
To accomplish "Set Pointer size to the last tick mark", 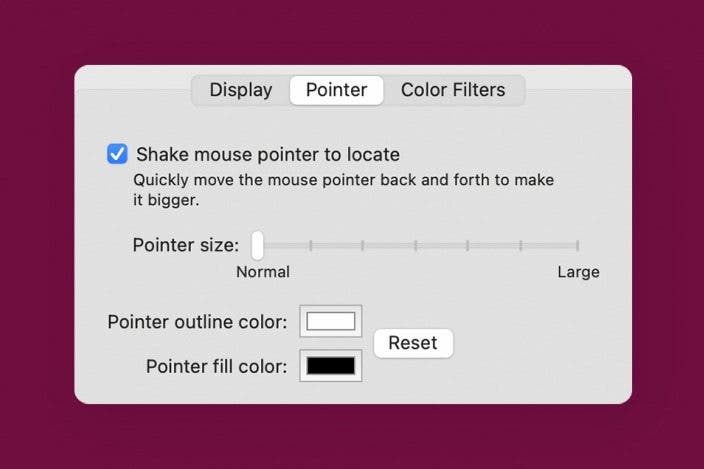I will click(x=578, y=245).
